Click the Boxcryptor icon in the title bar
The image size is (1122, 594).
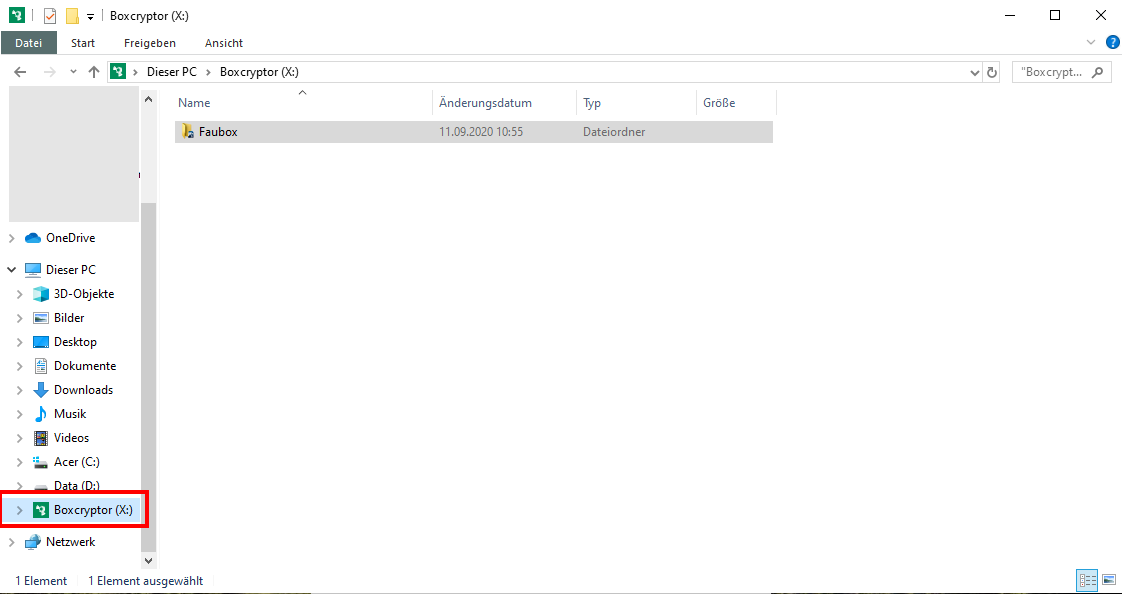coord(17,16)
